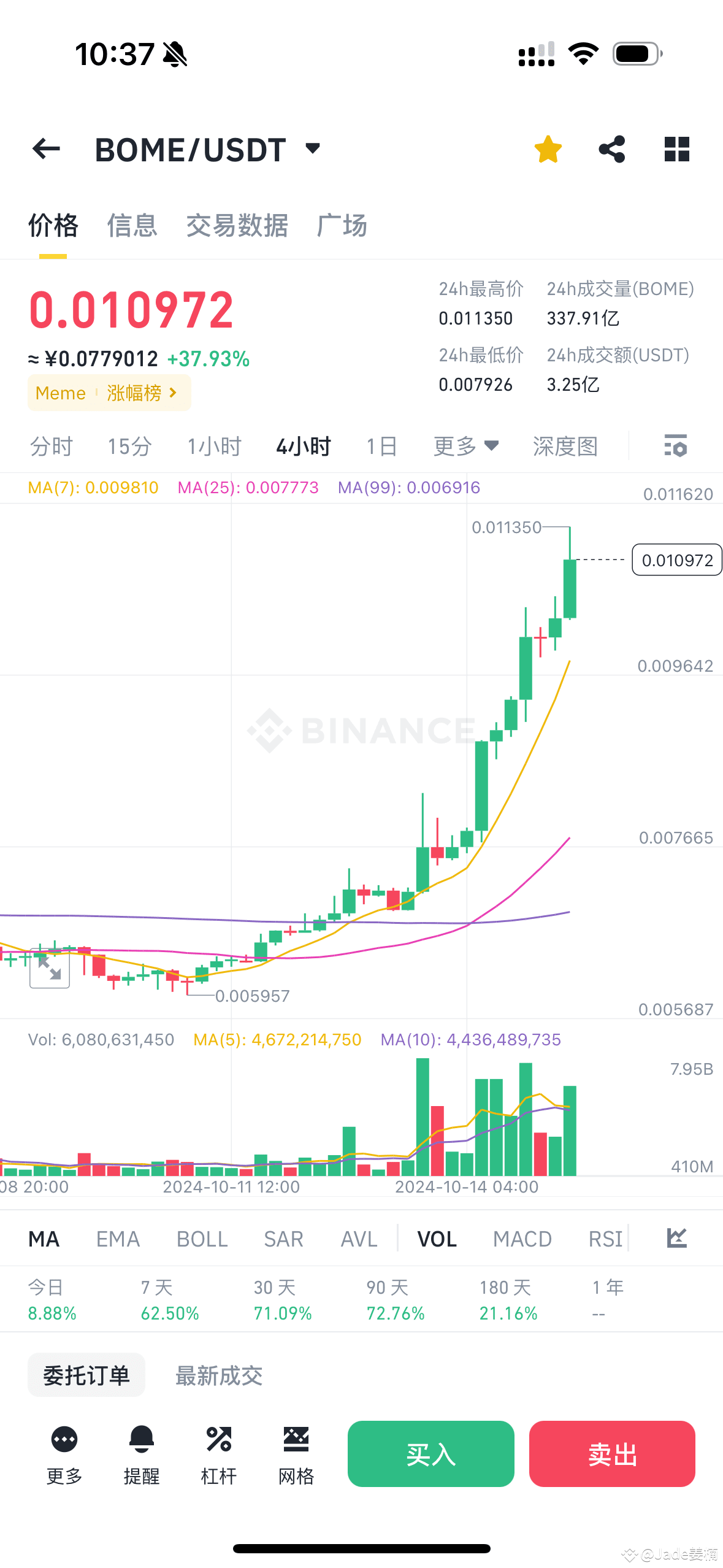Tap the MA(25) value label

pyautogui.click(x=248, y=488)
